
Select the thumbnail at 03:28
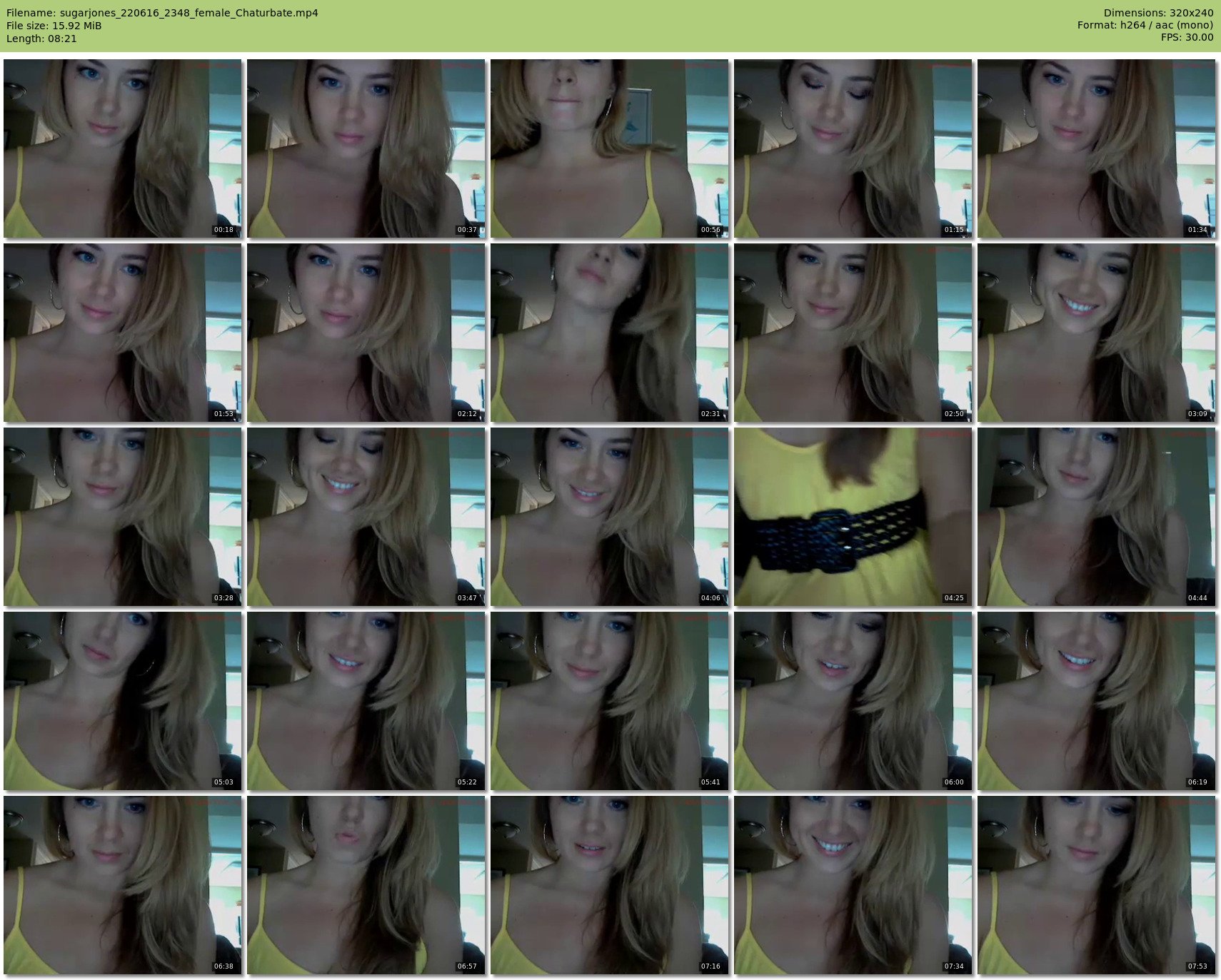123,517
